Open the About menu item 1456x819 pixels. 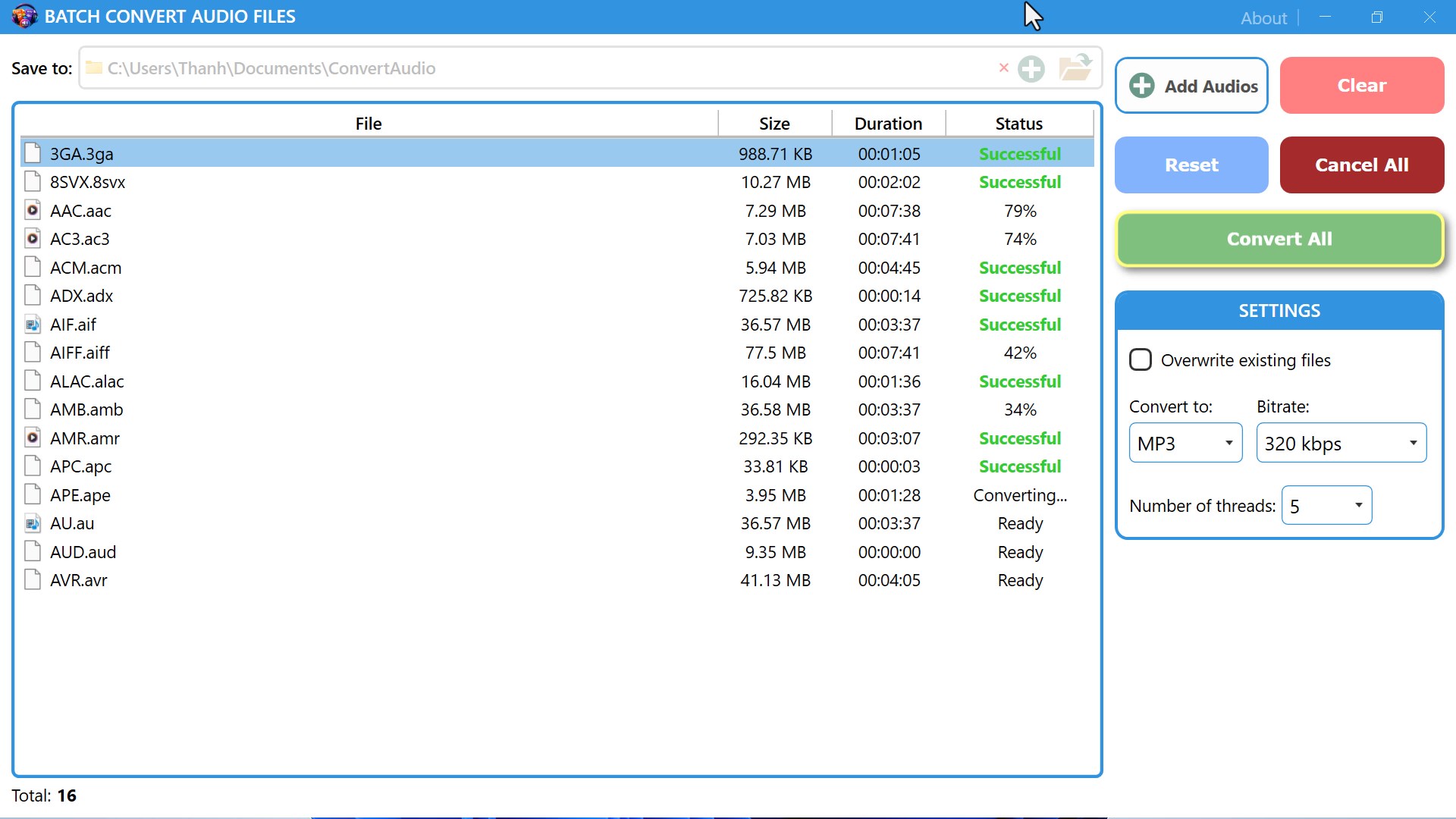pyautogui.click(x=1263, y=17)
